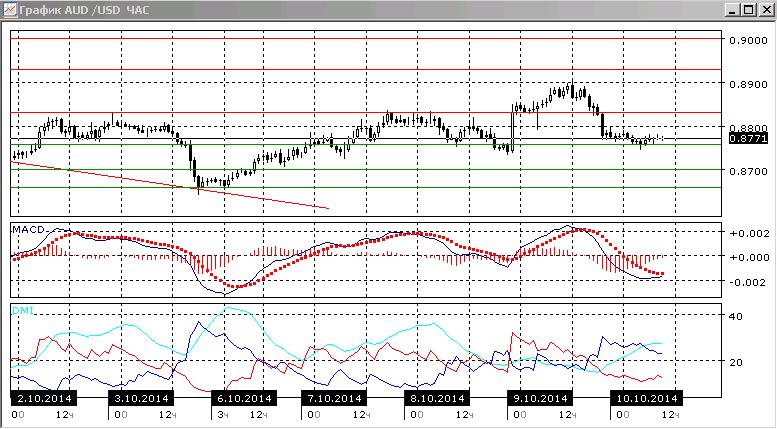Click the +0.000 MACD scale value
This screenshot has height=429, width=777.
coord(749,257)
